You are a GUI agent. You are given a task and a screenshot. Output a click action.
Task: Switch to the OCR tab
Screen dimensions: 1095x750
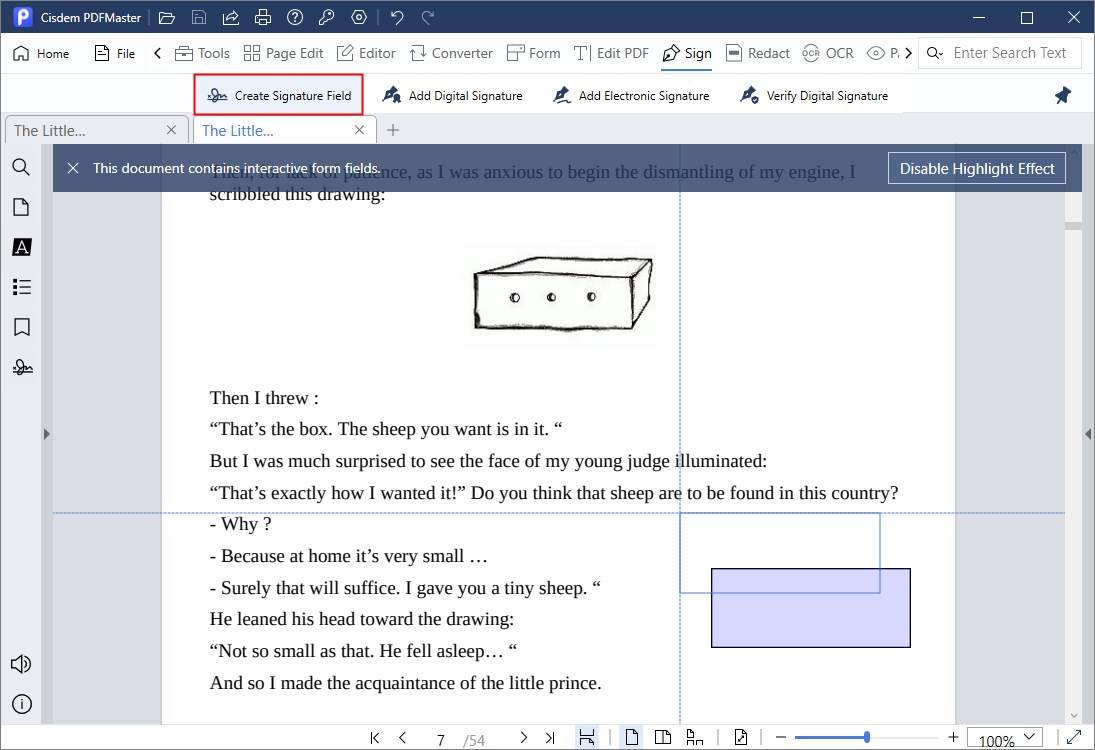[828, 53]
